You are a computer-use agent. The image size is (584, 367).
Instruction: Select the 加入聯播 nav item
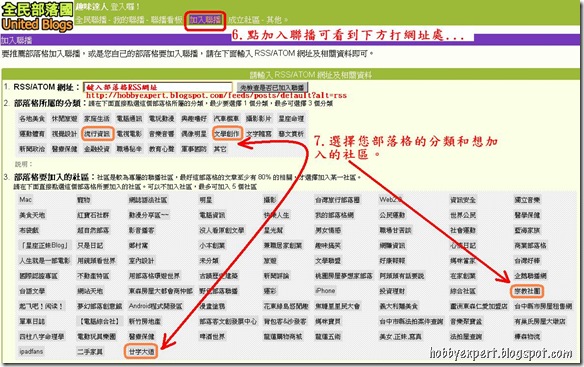(x=205, y=20)
